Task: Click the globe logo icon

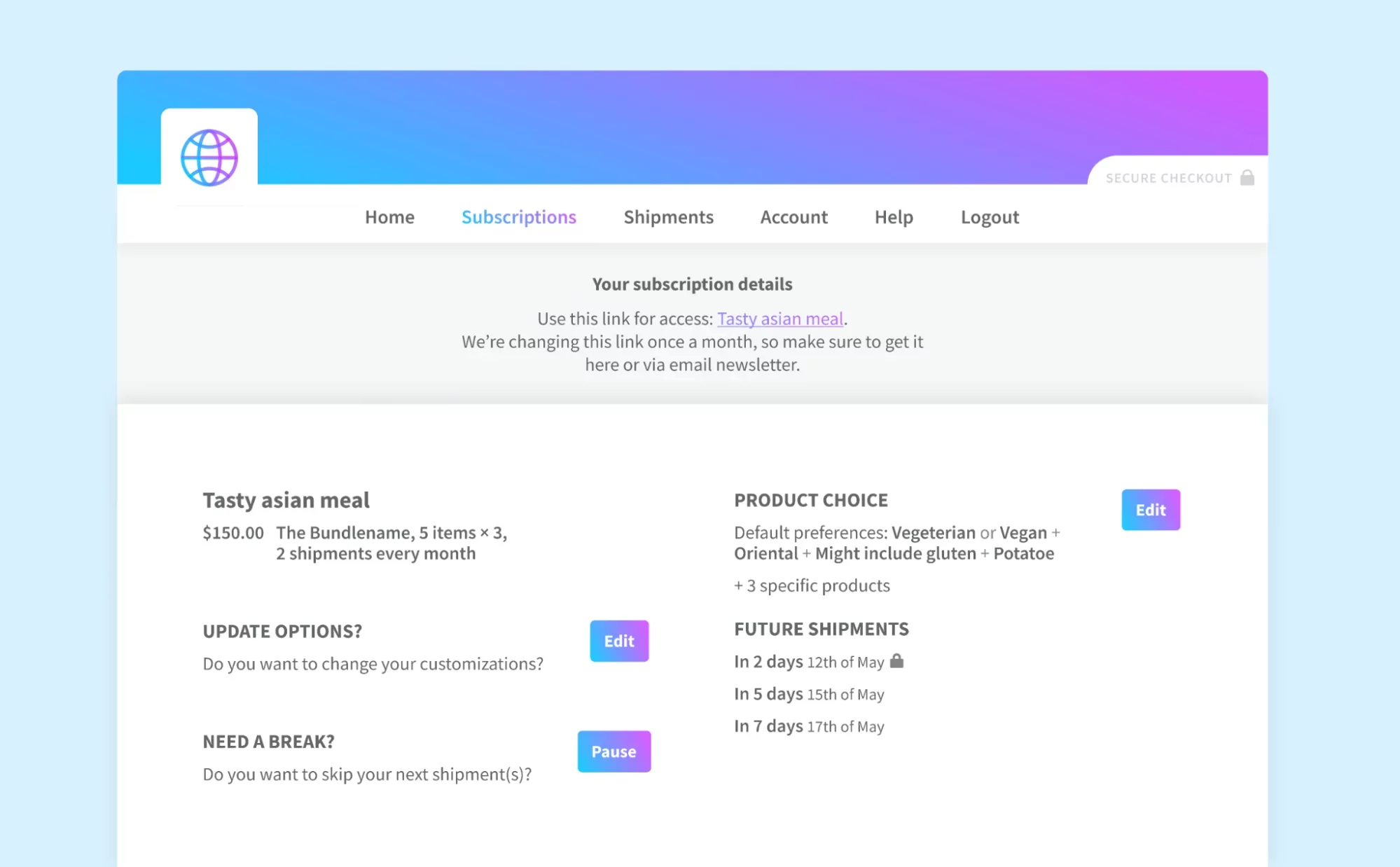Action: pos(209,158)
